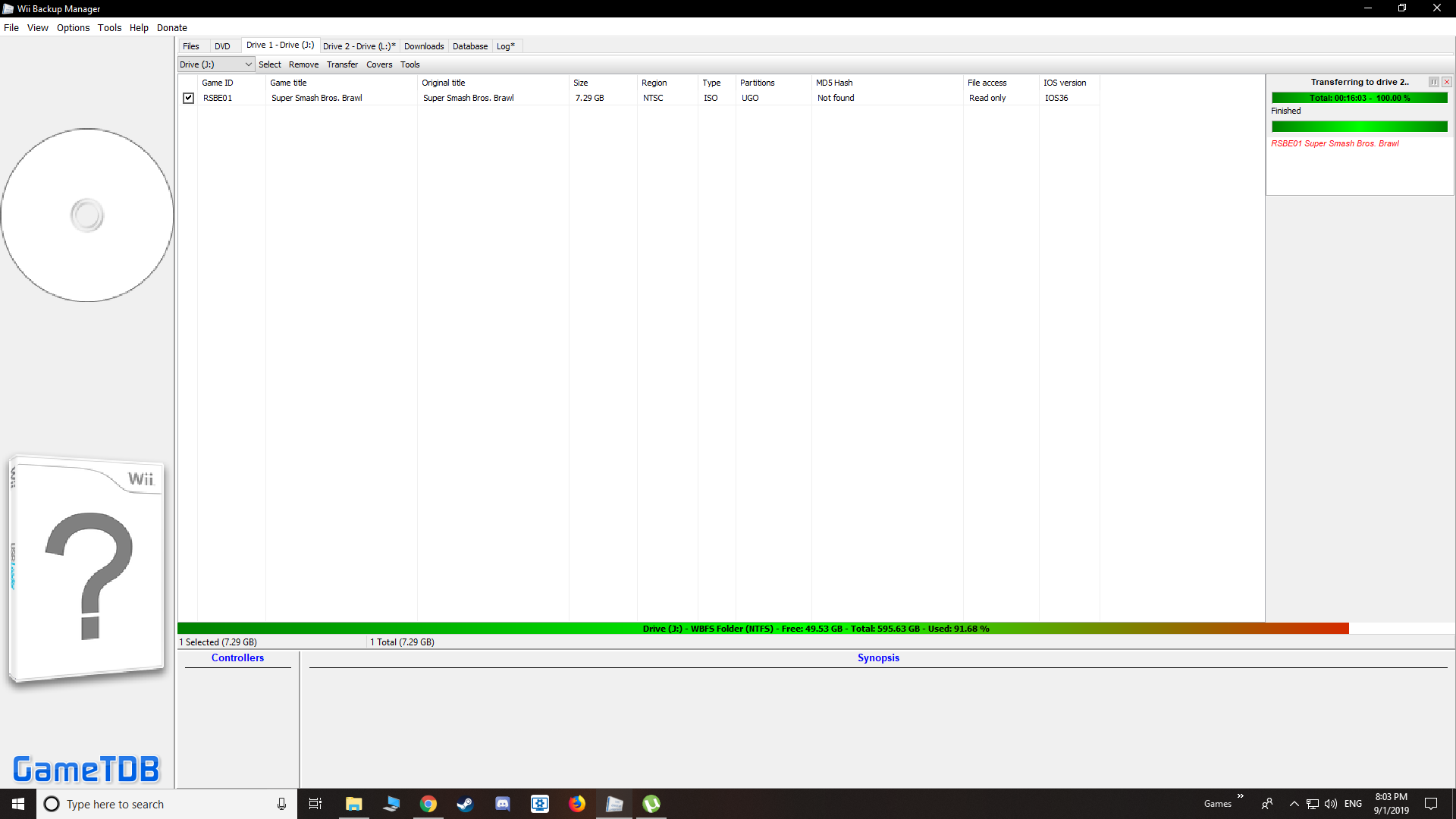Open the File menu
The width and height of the screenshot is (1456, 819).
[11, 28]
